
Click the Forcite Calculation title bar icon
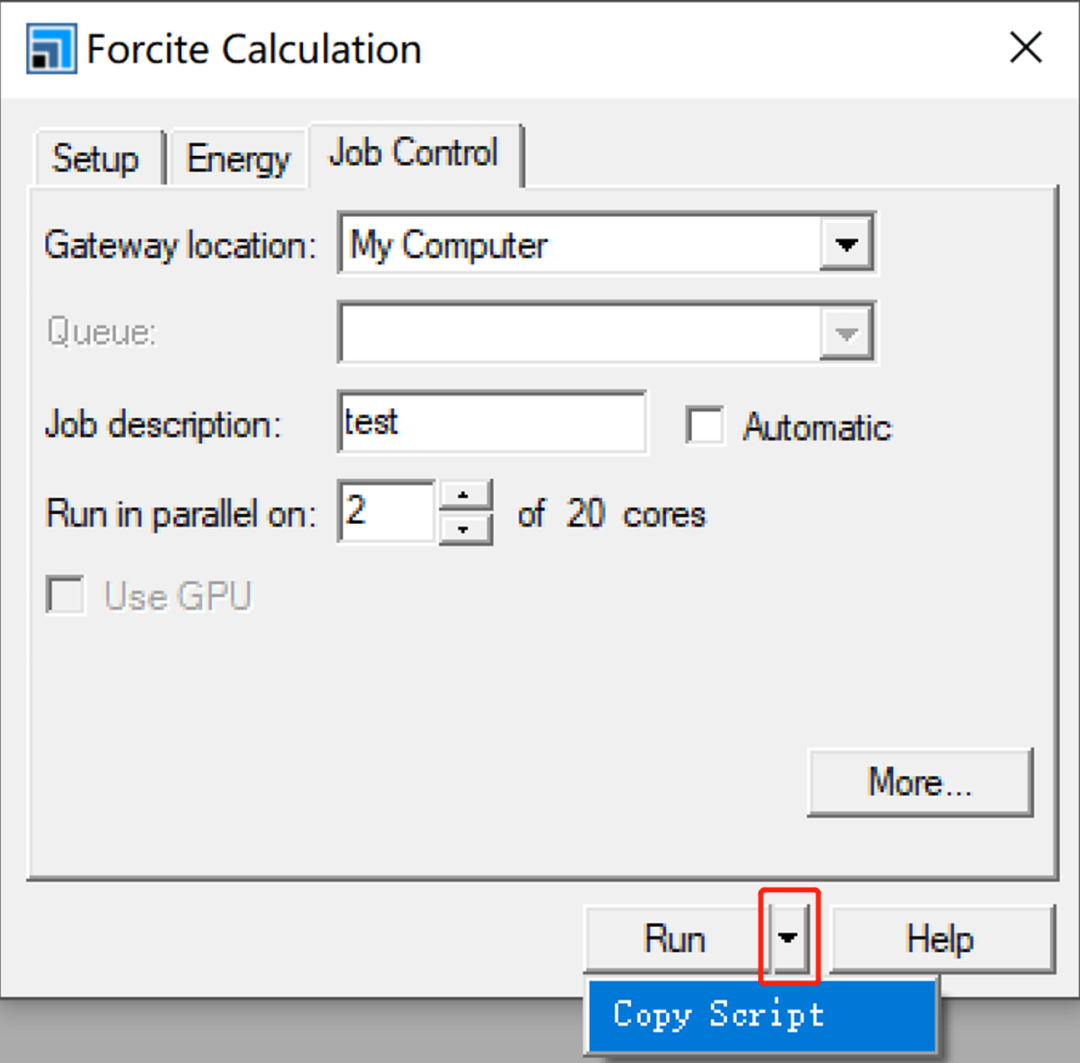[x=51, y=48]
